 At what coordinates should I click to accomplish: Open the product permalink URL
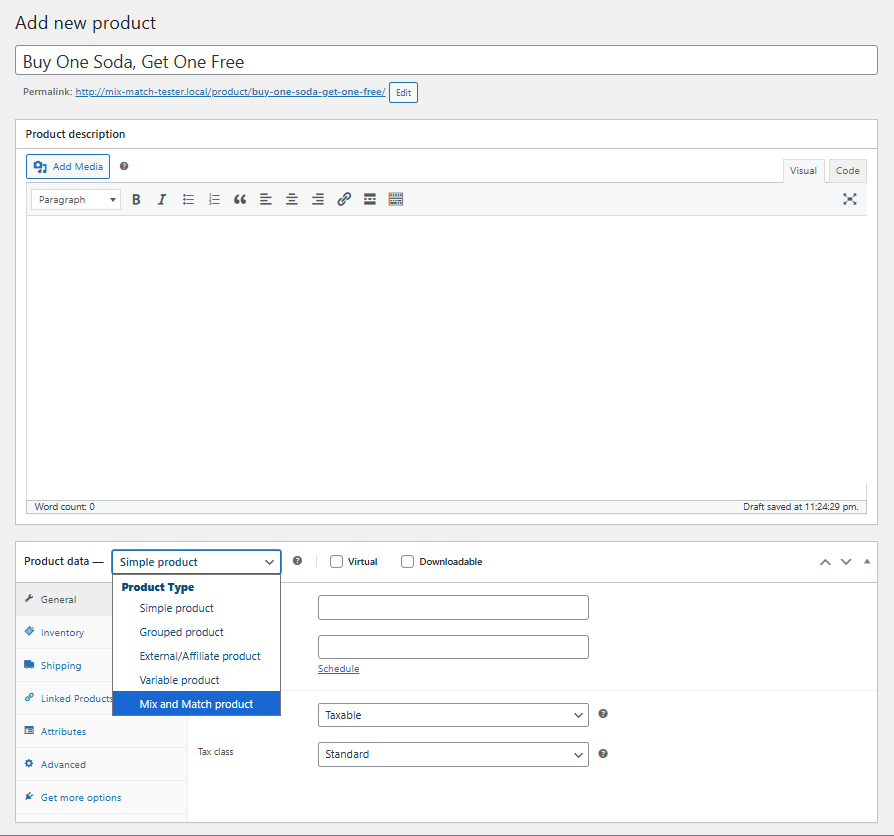(x=230, y=92)
